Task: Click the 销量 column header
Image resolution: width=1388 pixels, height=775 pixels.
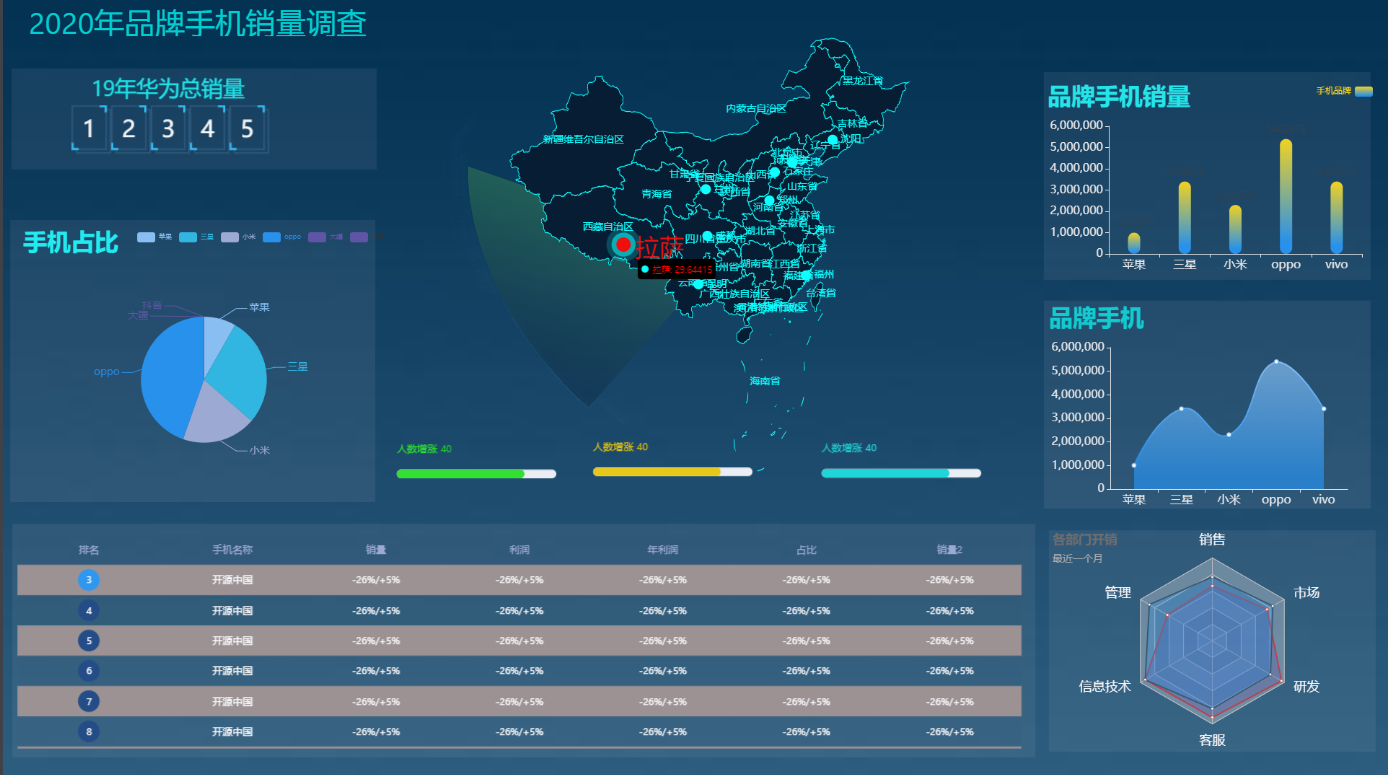Action: click(x=376, y=550)
